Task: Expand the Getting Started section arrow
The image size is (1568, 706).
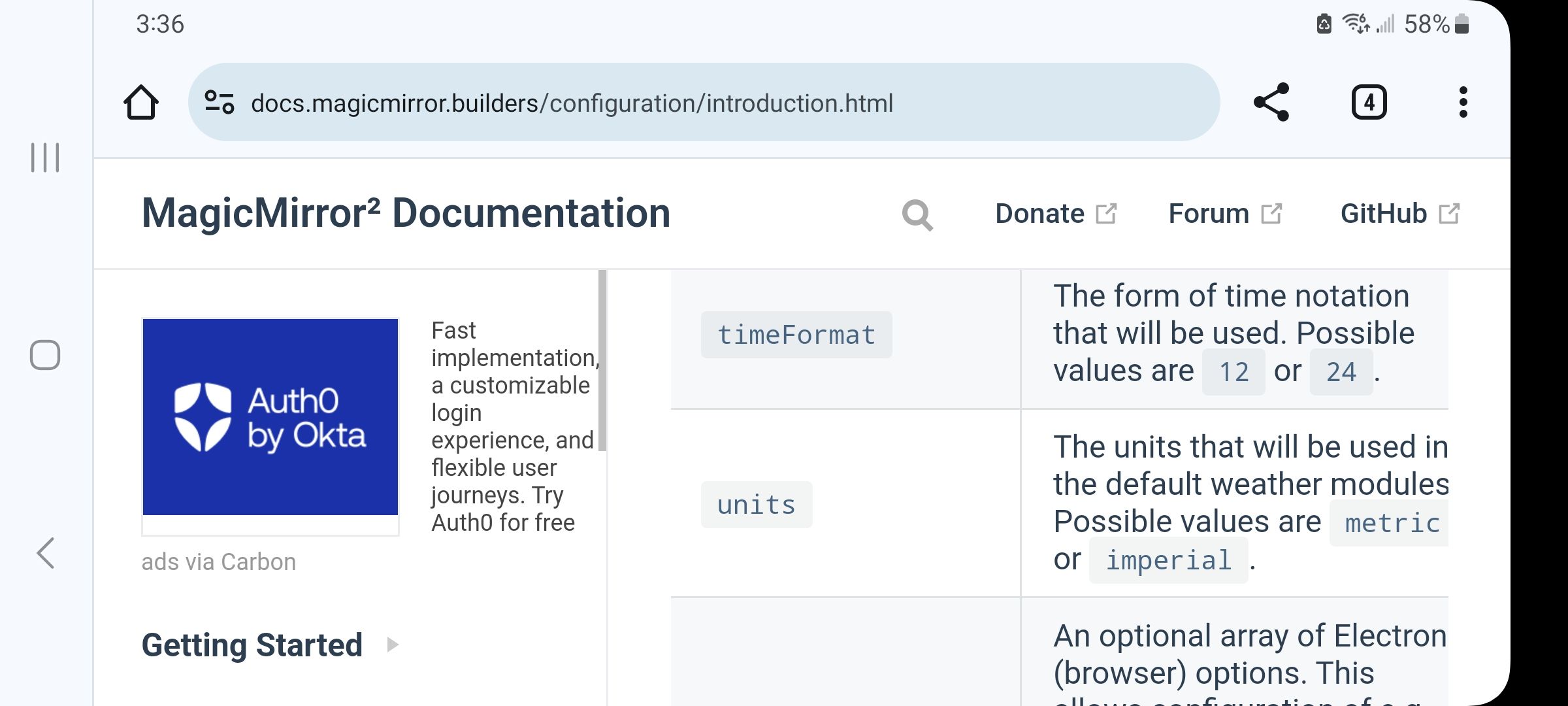Action: click(393, 645)
